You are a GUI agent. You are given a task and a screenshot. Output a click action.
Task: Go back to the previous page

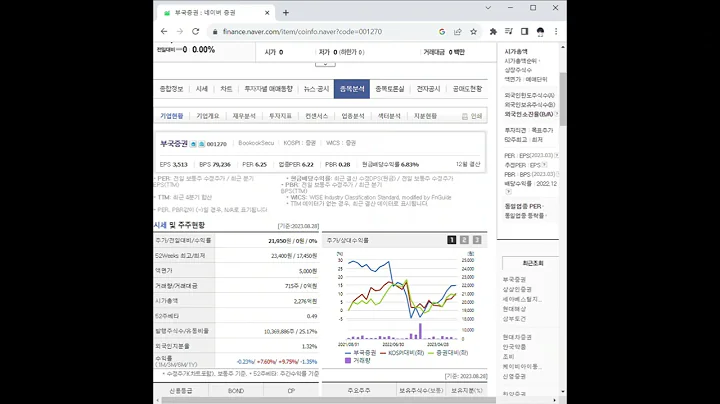pyautogui.click(x=164, y=32)
